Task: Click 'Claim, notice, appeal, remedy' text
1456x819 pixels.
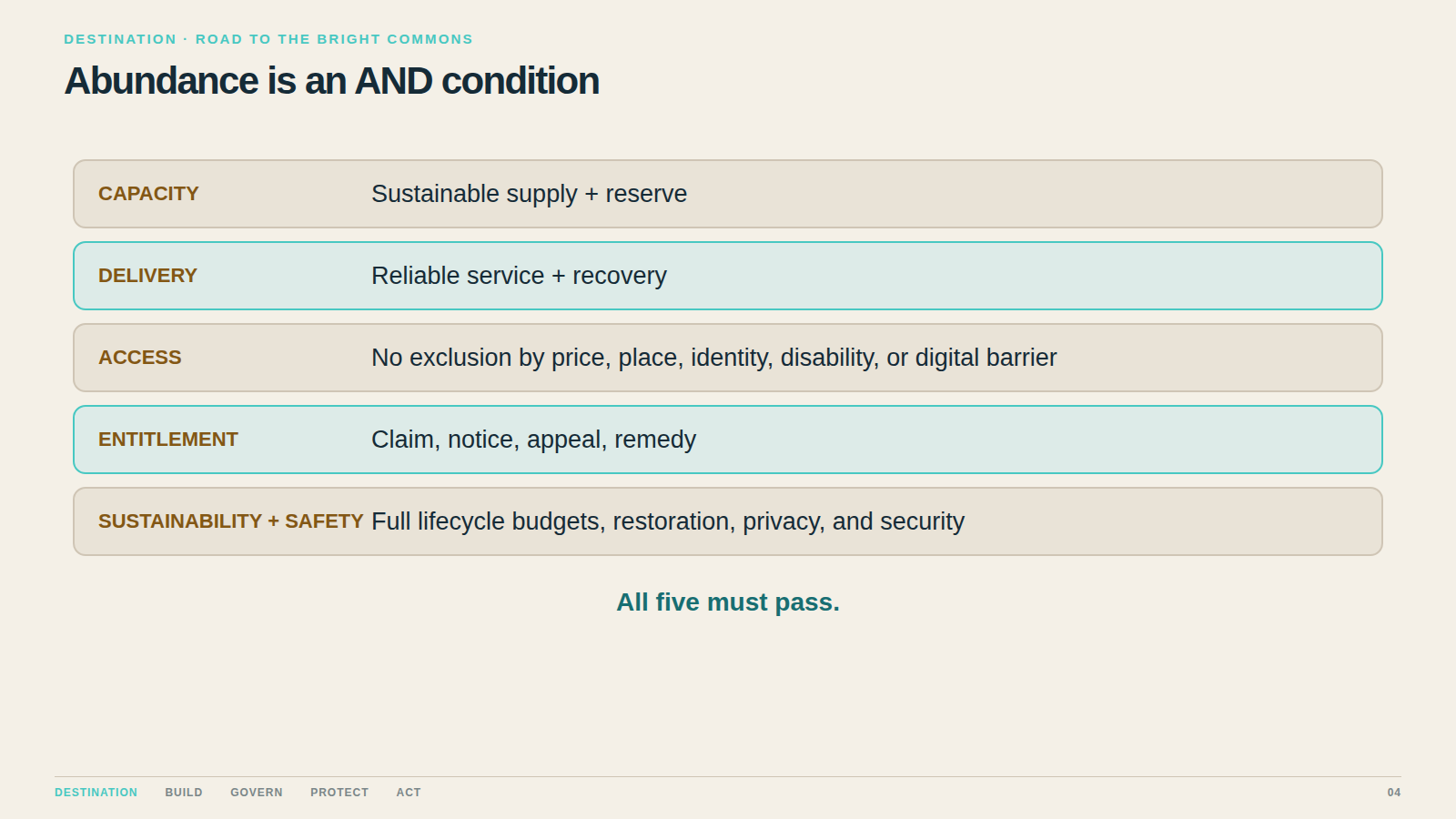Action: 533,440
